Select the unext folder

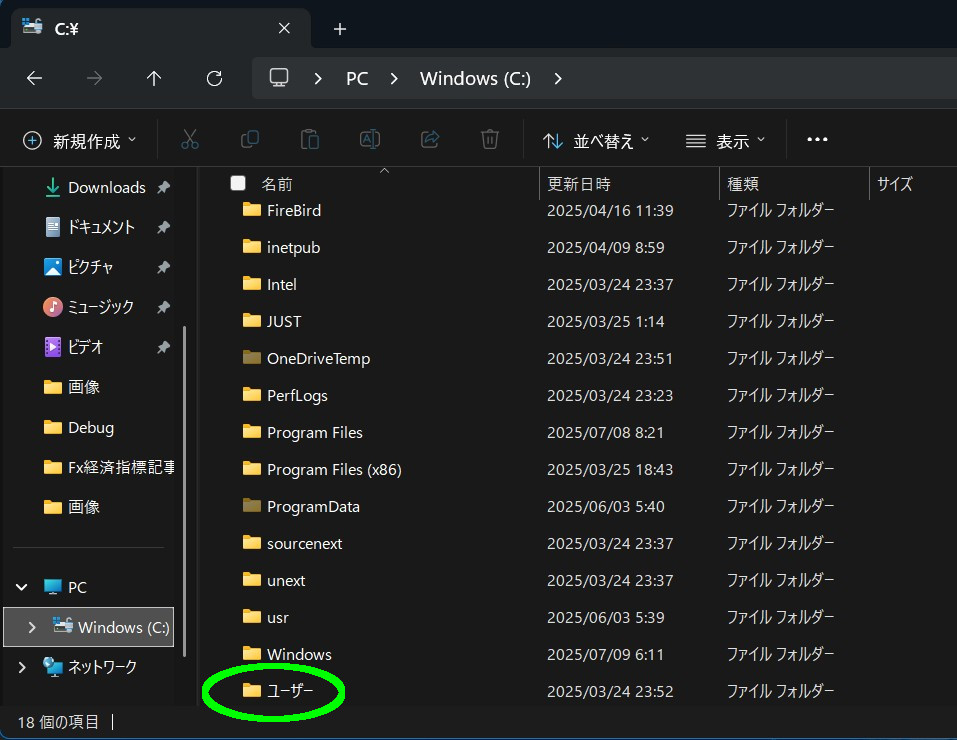pyautogui.click(x=286, y=581)
